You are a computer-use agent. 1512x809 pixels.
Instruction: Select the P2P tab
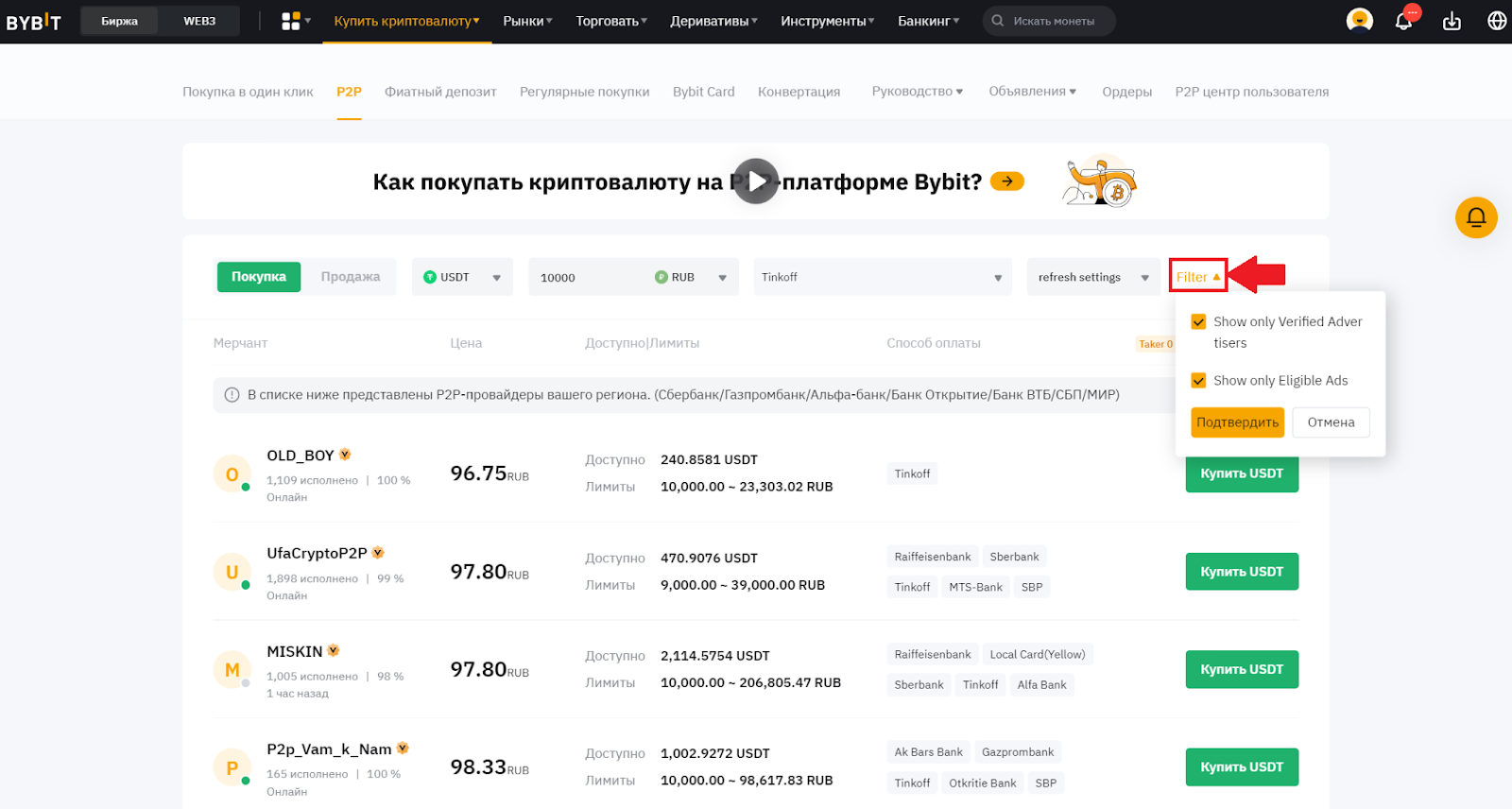click(x=349, y=92)
